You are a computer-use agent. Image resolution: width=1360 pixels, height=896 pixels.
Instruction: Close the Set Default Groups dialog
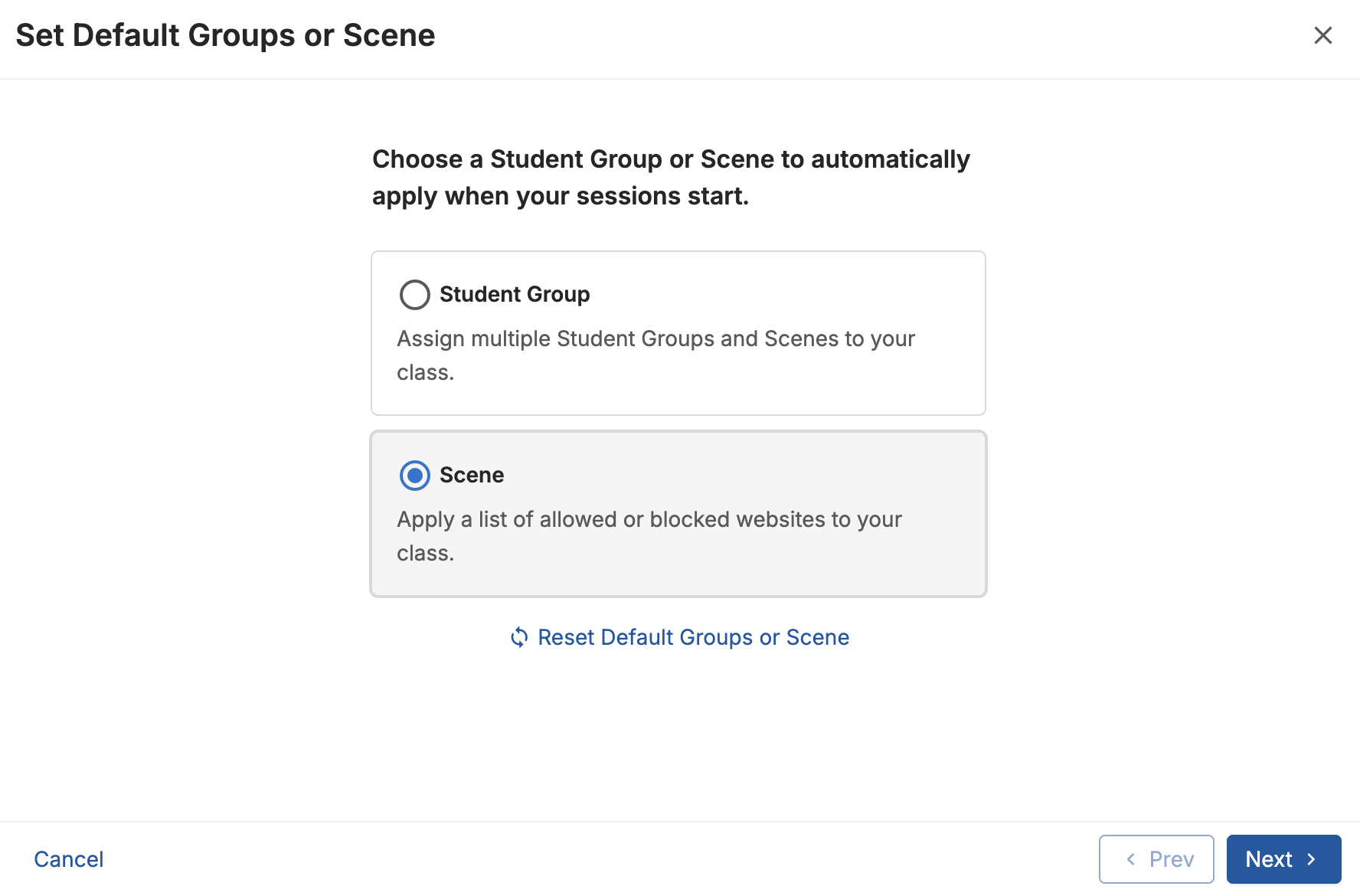point(1322,35)
